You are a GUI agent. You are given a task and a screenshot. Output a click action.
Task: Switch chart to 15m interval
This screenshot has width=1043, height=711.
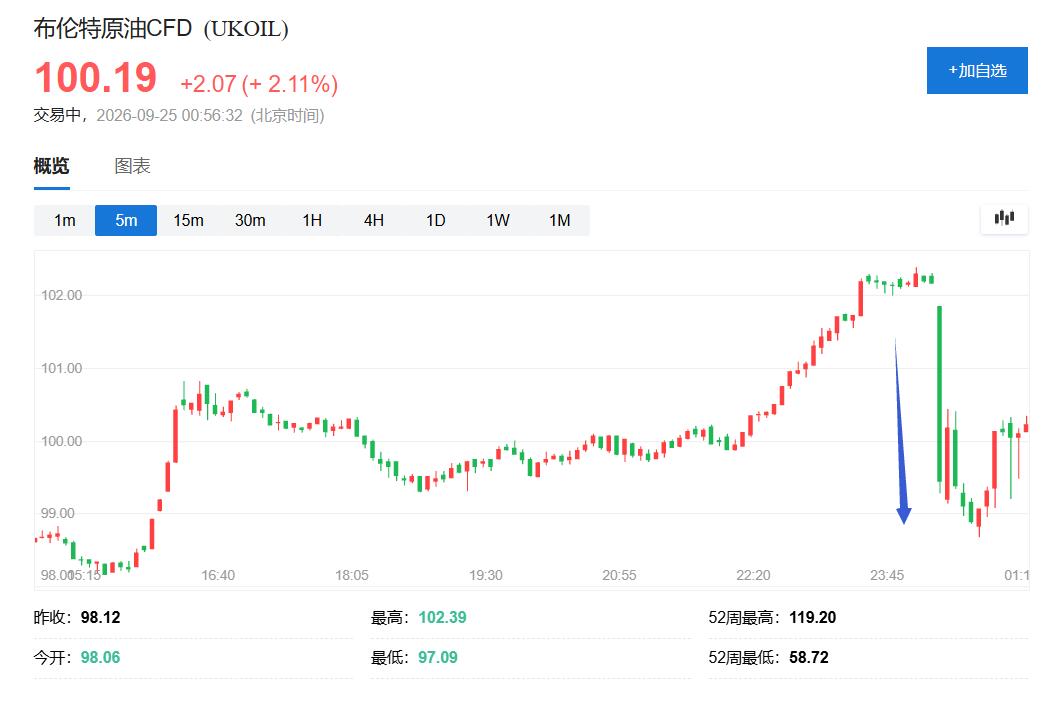coord(188,220)
